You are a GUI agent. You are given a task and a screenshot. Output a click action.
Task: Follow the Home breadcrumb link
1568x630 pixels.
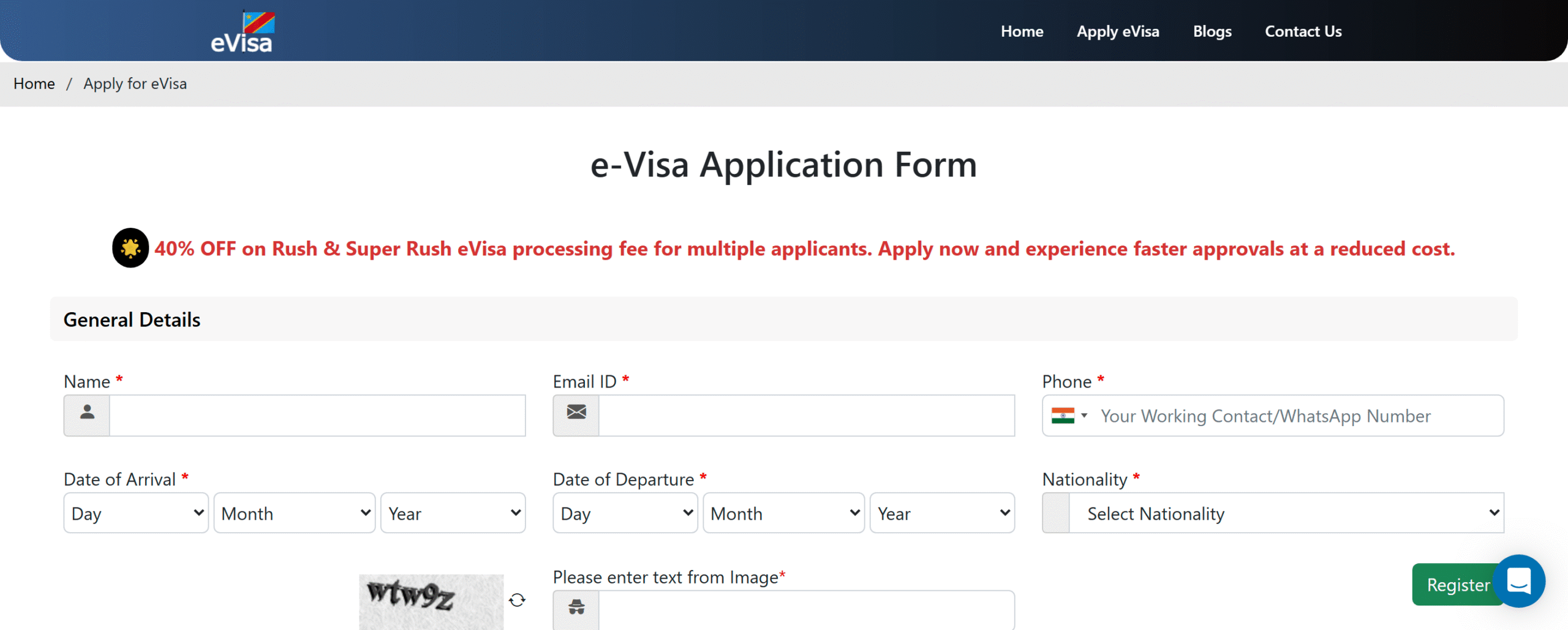click(x=34, y=84)
